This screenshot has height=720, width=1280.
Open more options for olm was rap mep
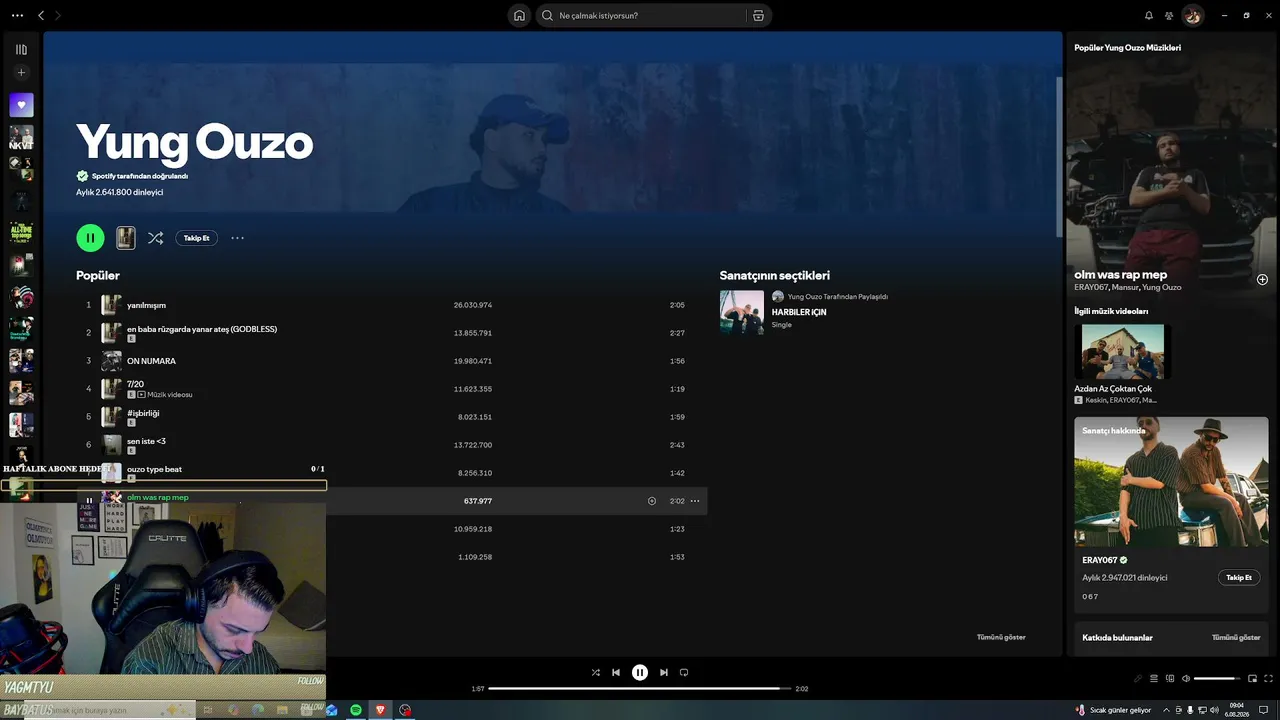(695, 501)
